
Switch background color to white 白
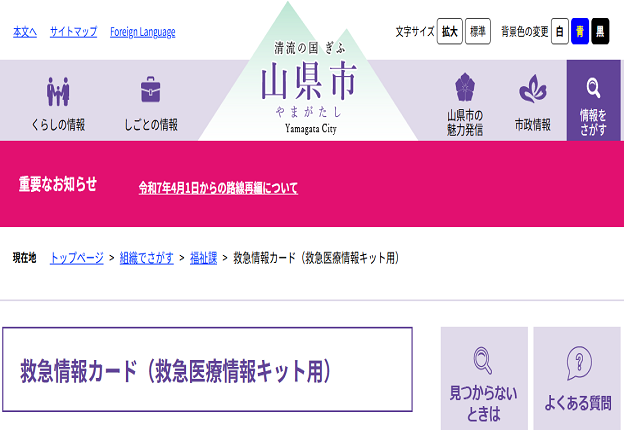click(560, 32)
